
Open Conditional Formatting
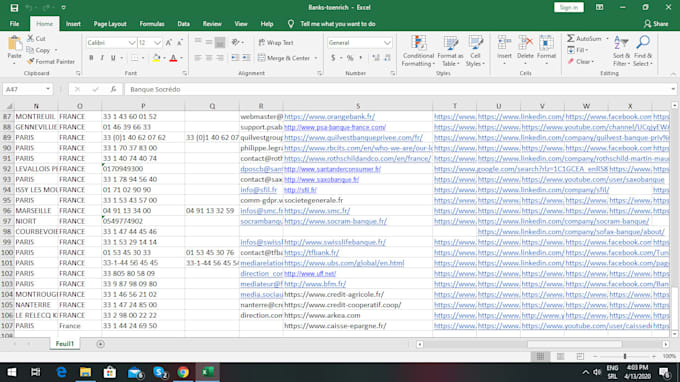pyautogui.click(x=418, y=51)
